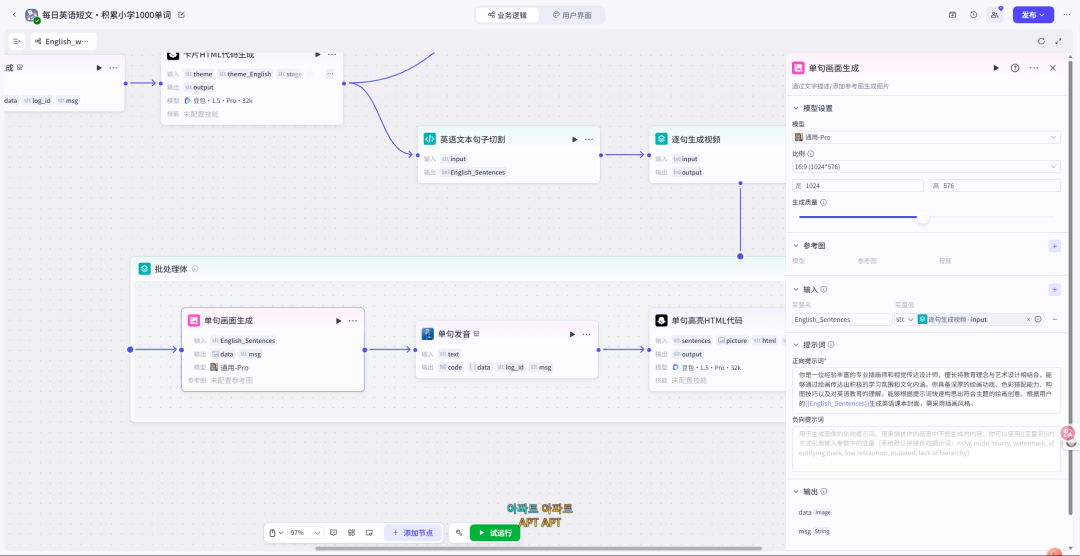The height and width of the screenshot is (556, 1080).
Task: Clear the 逐句生成视频 · input variable value
Action: tap(1028, 320)
